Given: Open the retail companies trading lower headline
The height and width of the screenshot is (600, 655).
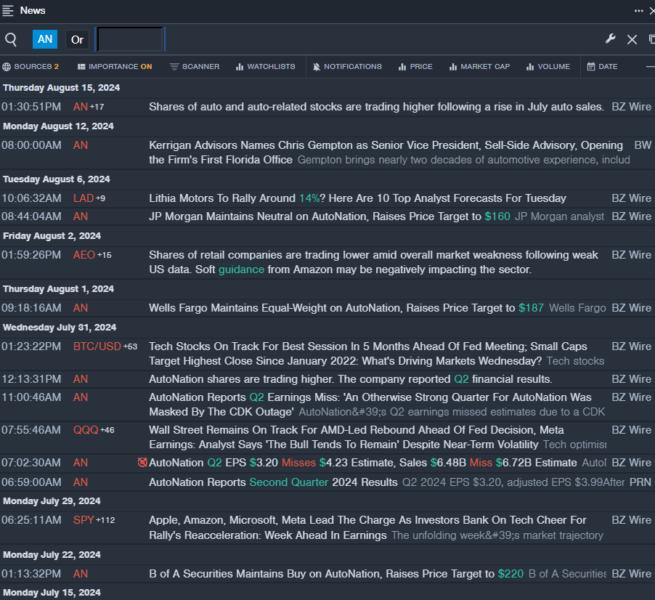Looking at the screenshot, I should [373, 262].
